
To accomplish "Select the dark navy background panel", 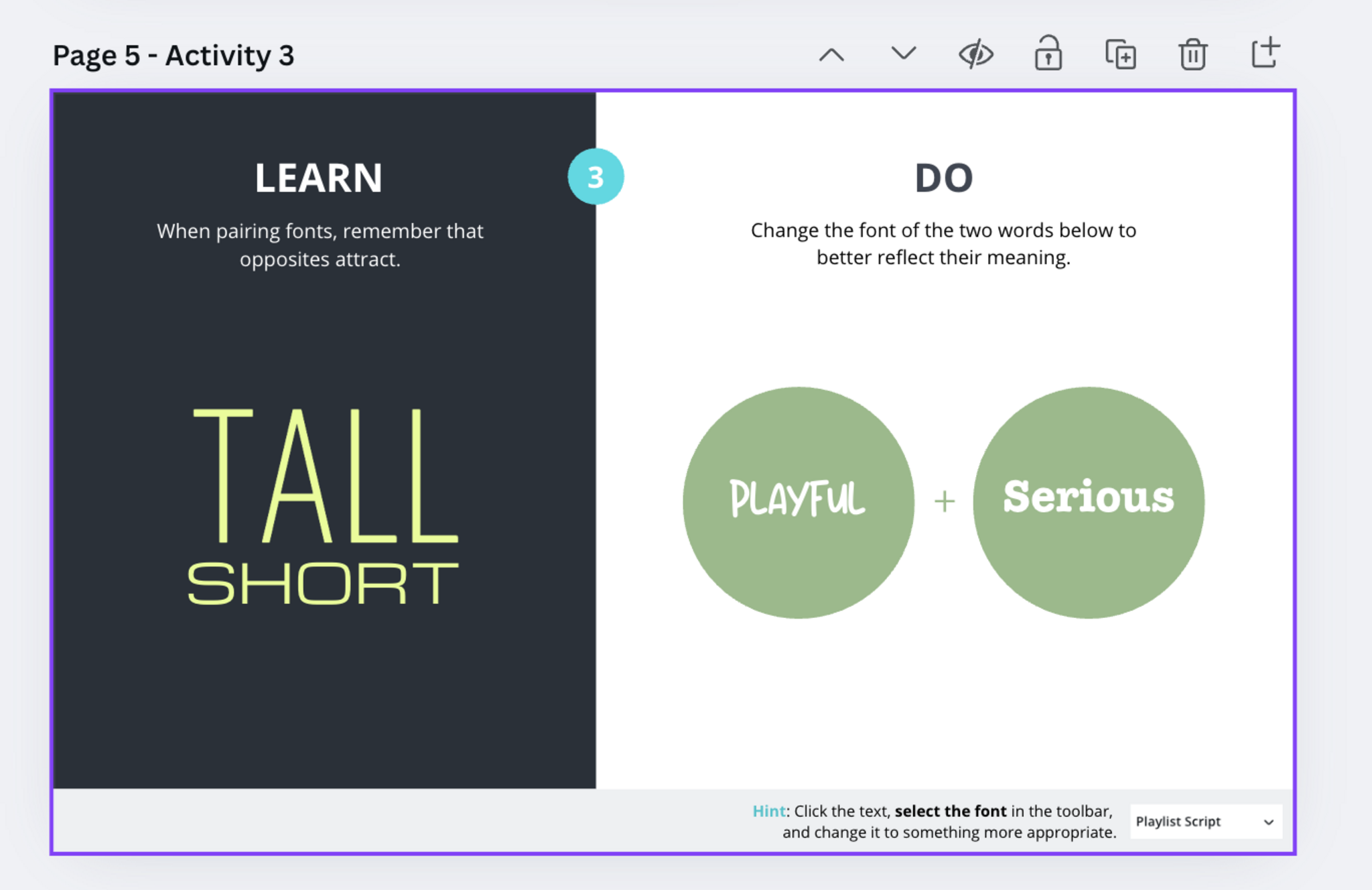I will pyautogui.click(x=322, y=704).
